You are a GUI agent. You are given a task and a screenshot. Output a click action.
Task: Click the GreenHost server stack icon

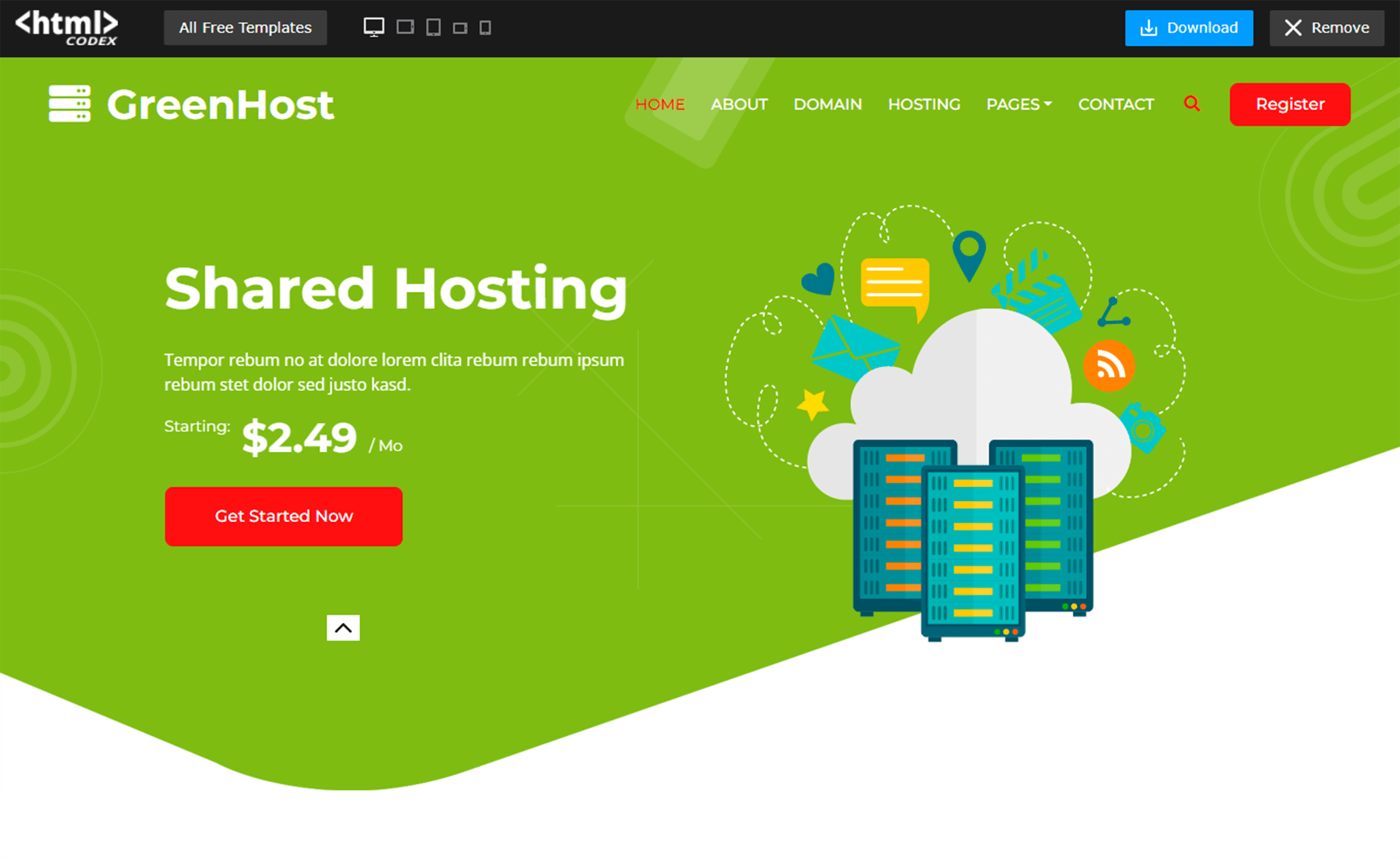tap(70, 104)
